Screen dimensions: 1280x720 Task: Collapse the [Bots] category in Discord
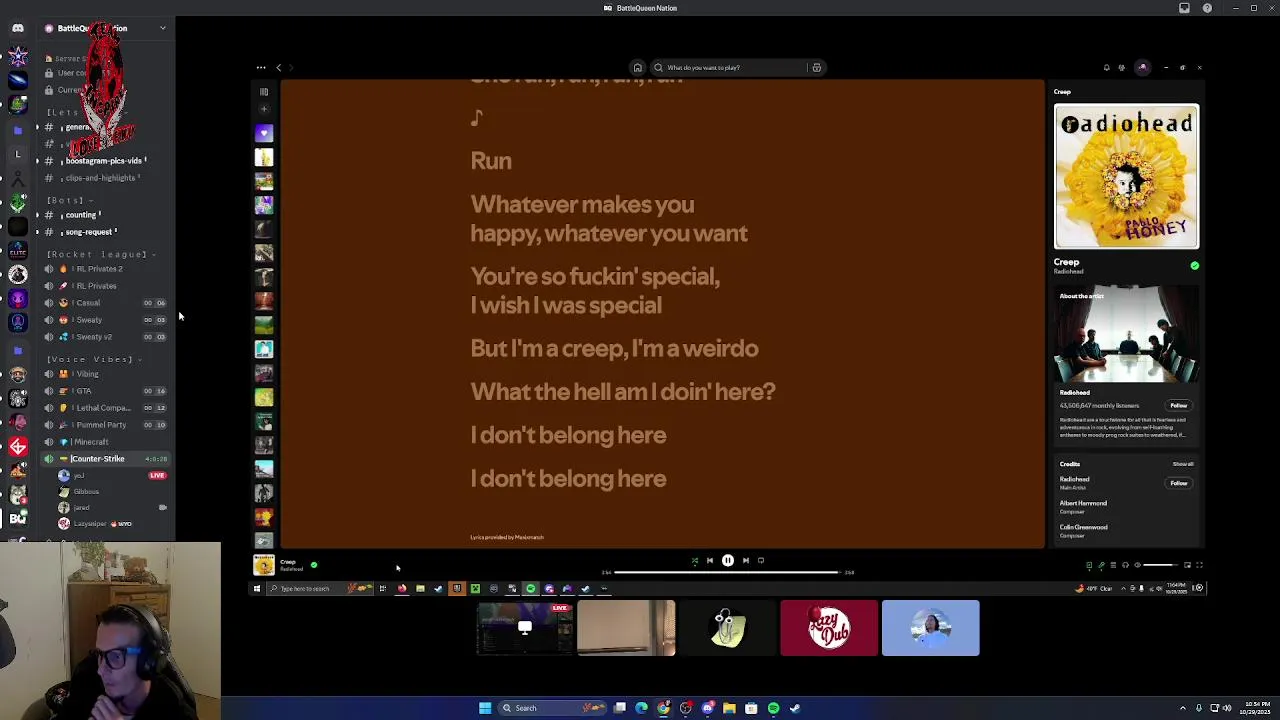click(70, 200)
